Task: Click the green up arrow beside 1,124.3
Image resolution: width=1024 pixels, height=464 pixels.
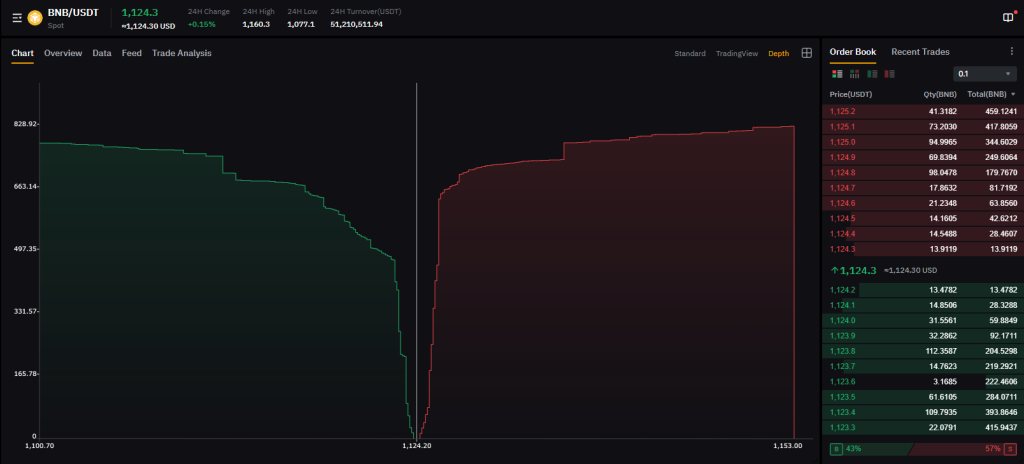Action: [x=834, y=270]
